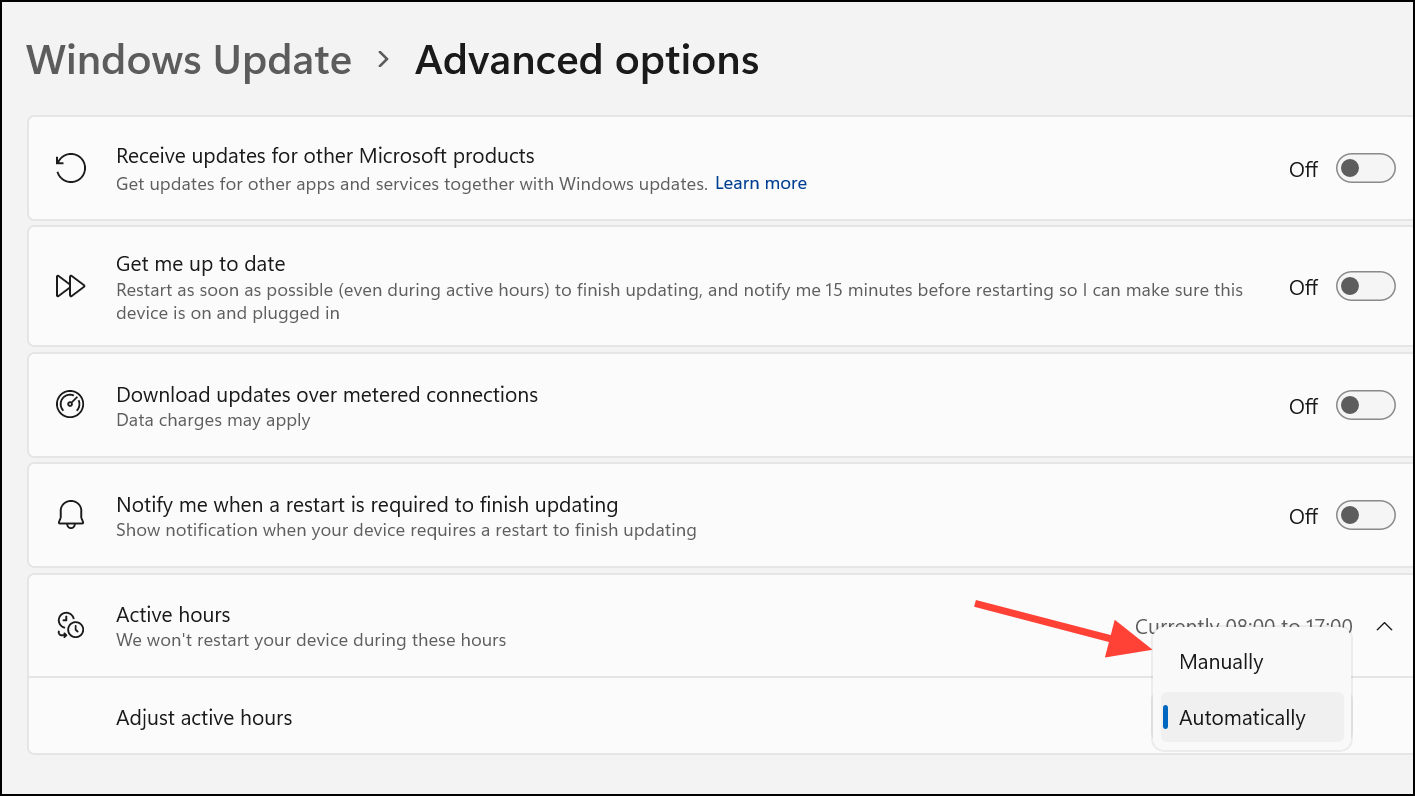This screenshot has height=796, width=1415.
Task: Click the metered connection gauge icon
Action: [70, 405]
